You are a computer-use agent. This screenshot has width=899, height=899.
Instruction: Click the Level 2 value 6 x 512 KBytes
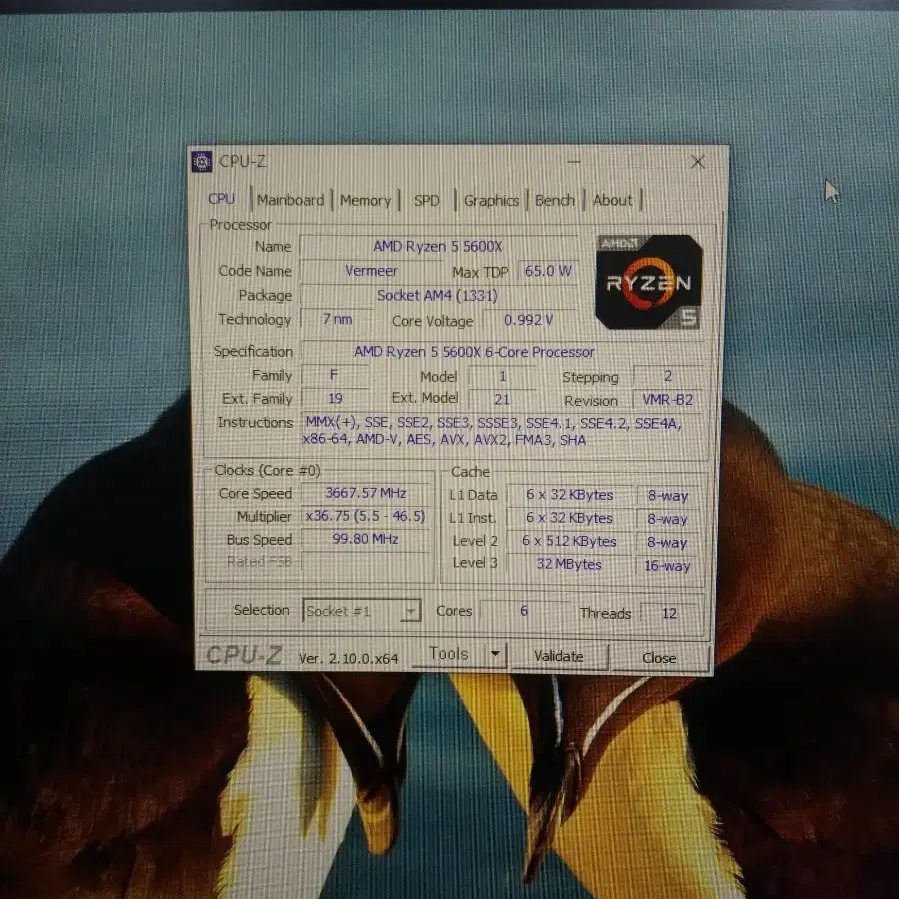569,541
